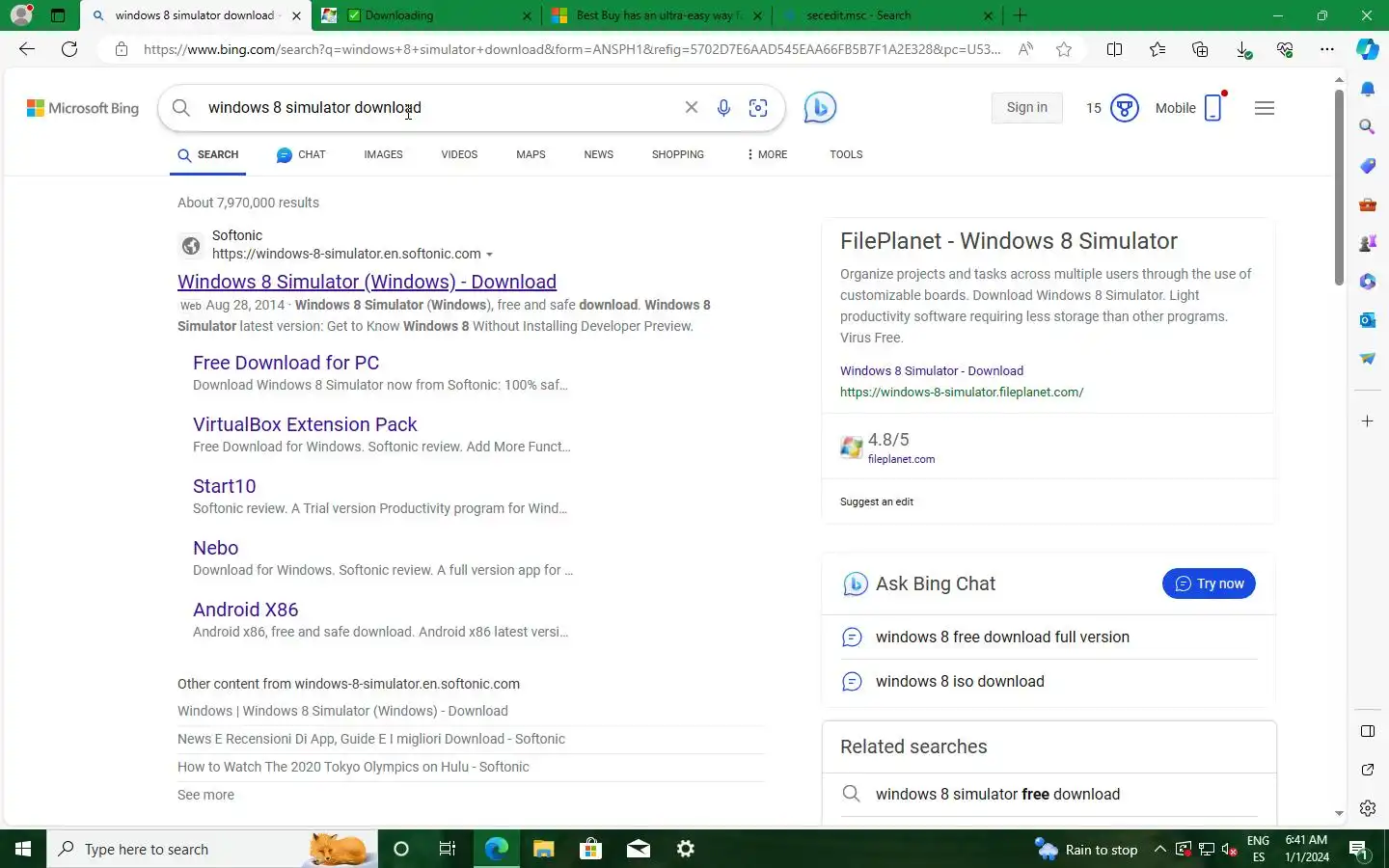The height and width of the screenshot is (868, 1389).
Task: Open Mobile phone icon
Action: tap(1213, 108)
